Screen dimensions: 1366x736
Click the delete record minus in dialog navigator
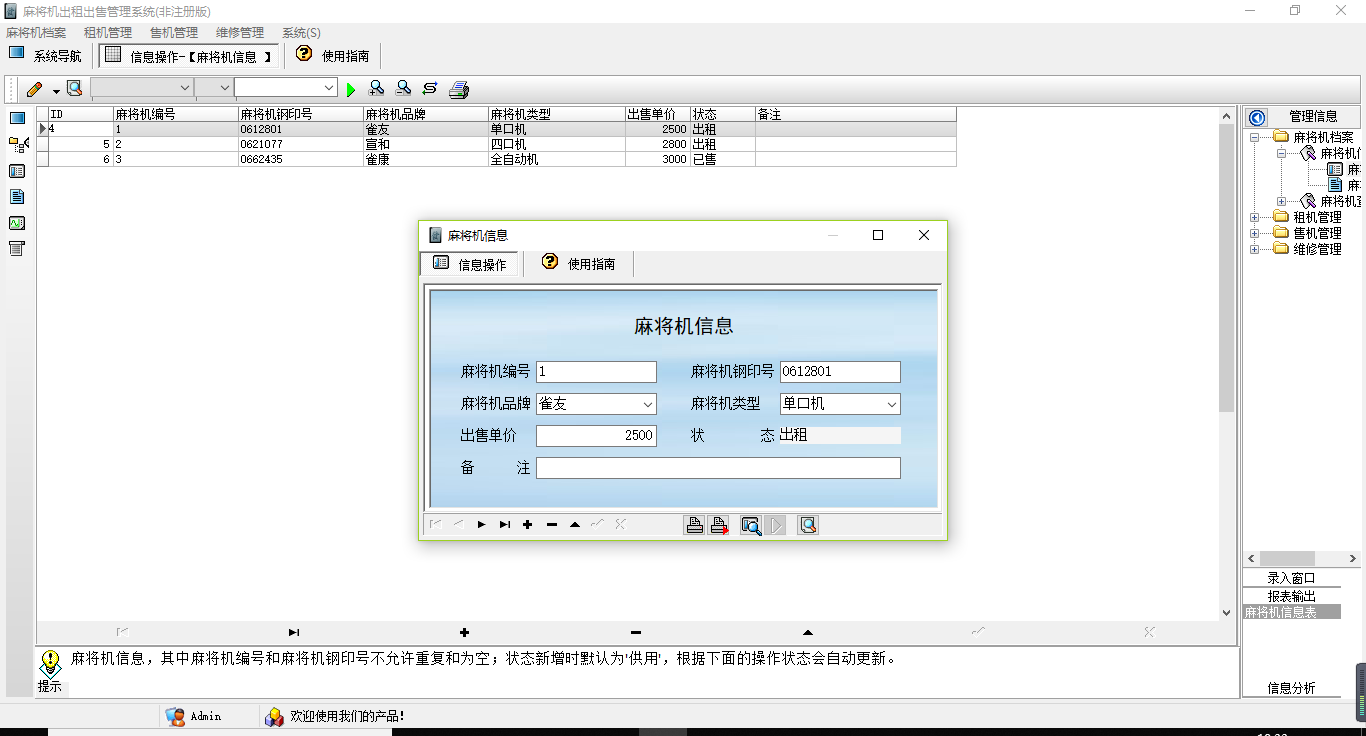(551, 525)
